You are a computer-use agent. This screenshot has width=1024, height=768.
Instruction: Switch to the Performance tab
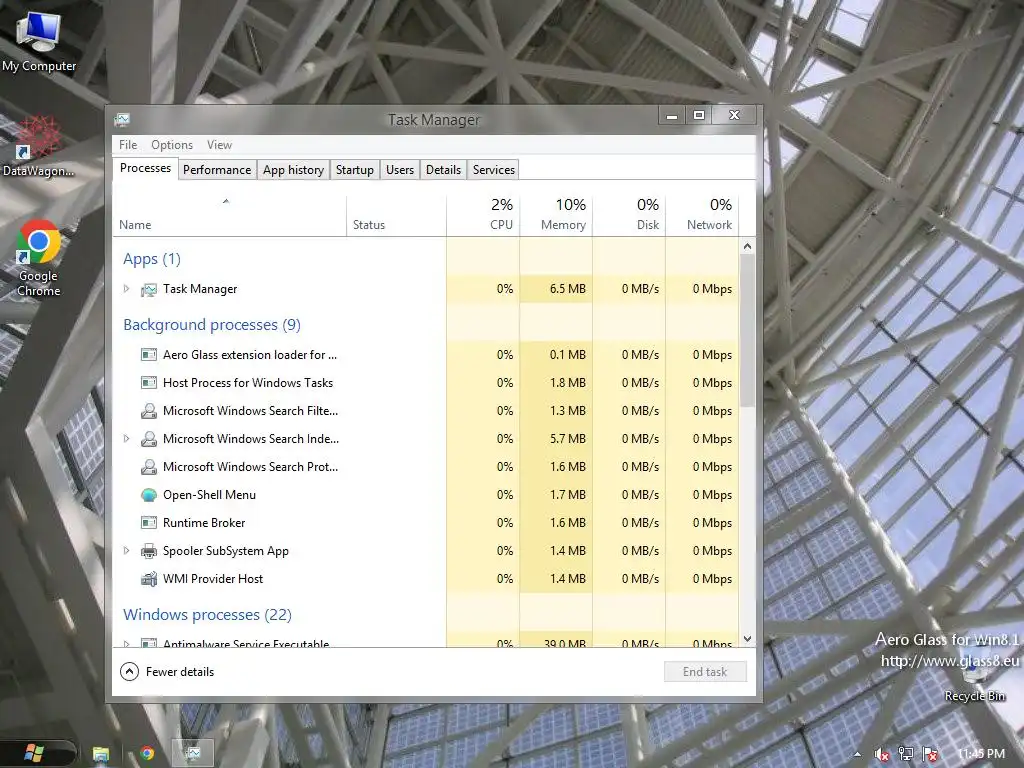click(217, 170)
